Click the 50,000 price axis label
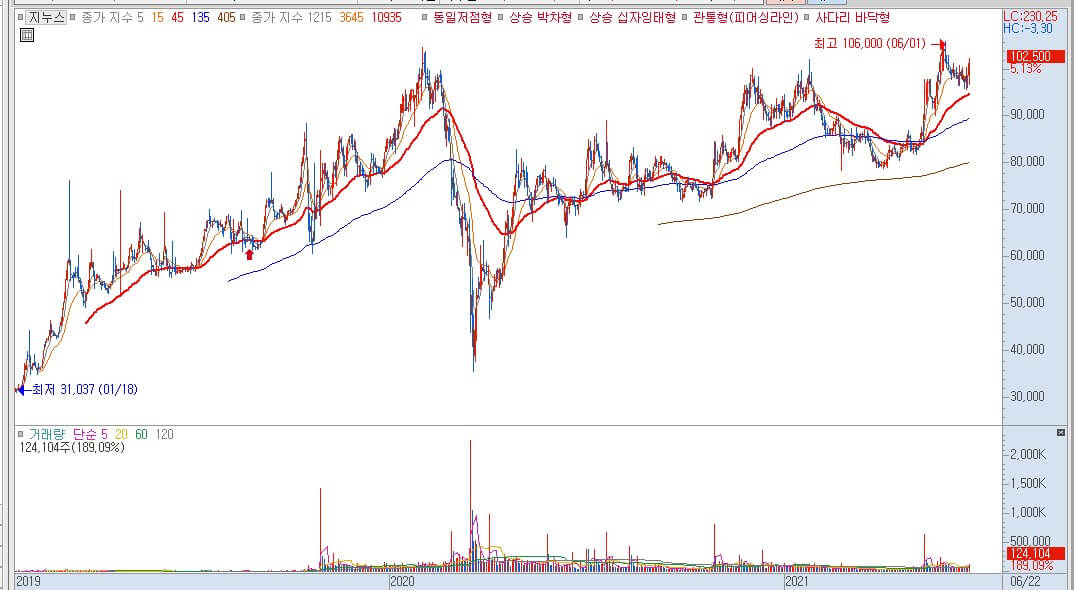 point(1027,302)
